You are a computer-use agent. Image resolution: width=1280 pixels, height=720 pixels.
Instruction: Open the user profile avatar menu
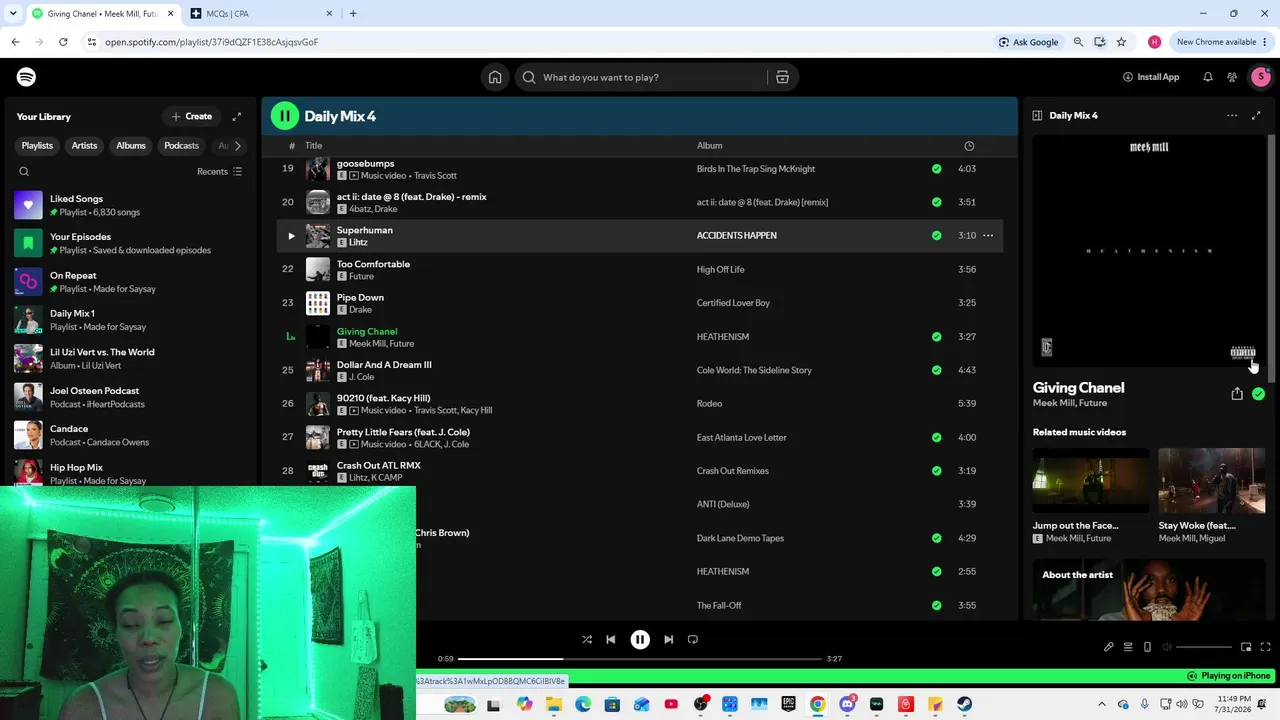tap(1260, 77)
